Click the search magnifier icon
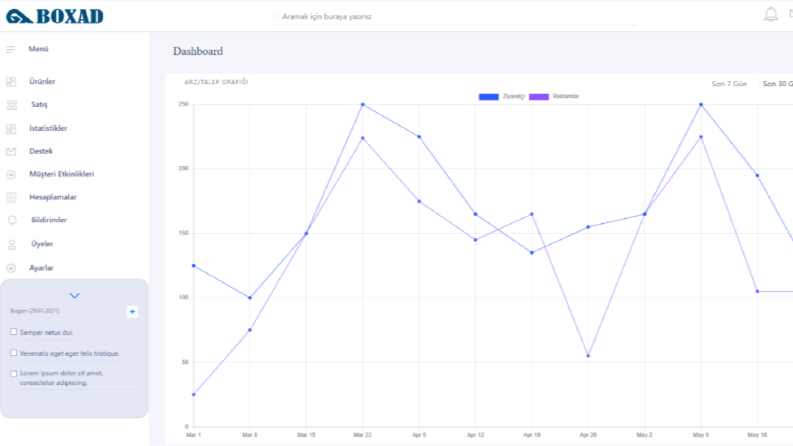Viewport: 793px width, 446px height. pyautogui.click(x=274, y=17)
